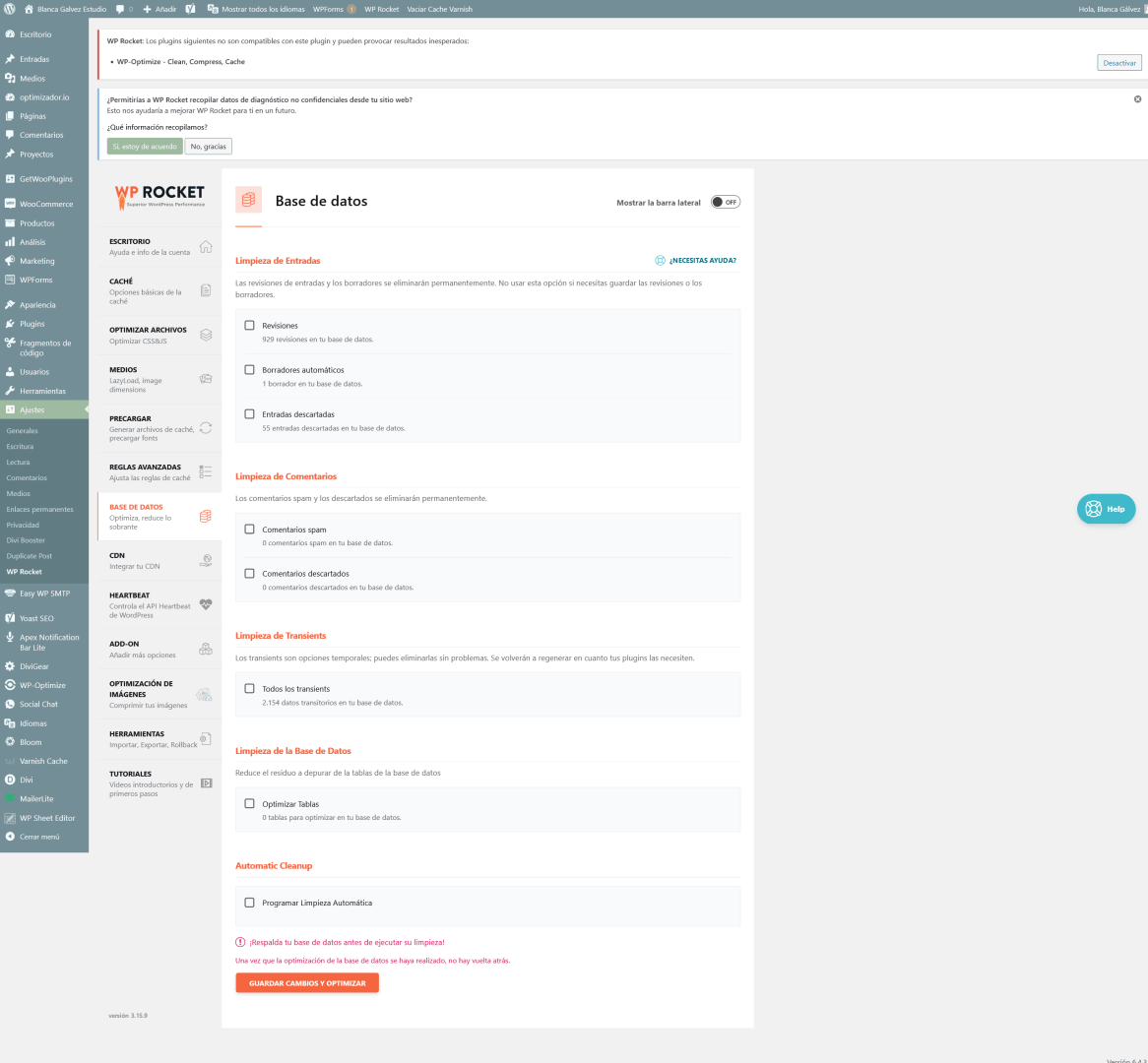This screenshot has height=1063, width=1148.
Task: Open Mostrar todos los idiomas menu
Action: (256, 9)
